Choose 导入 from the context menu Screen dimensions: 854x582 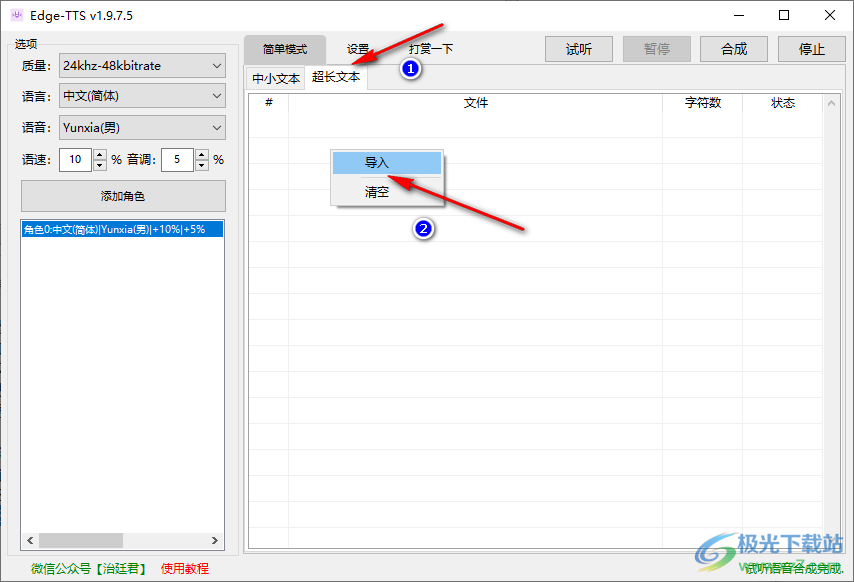tap(387, 163)
